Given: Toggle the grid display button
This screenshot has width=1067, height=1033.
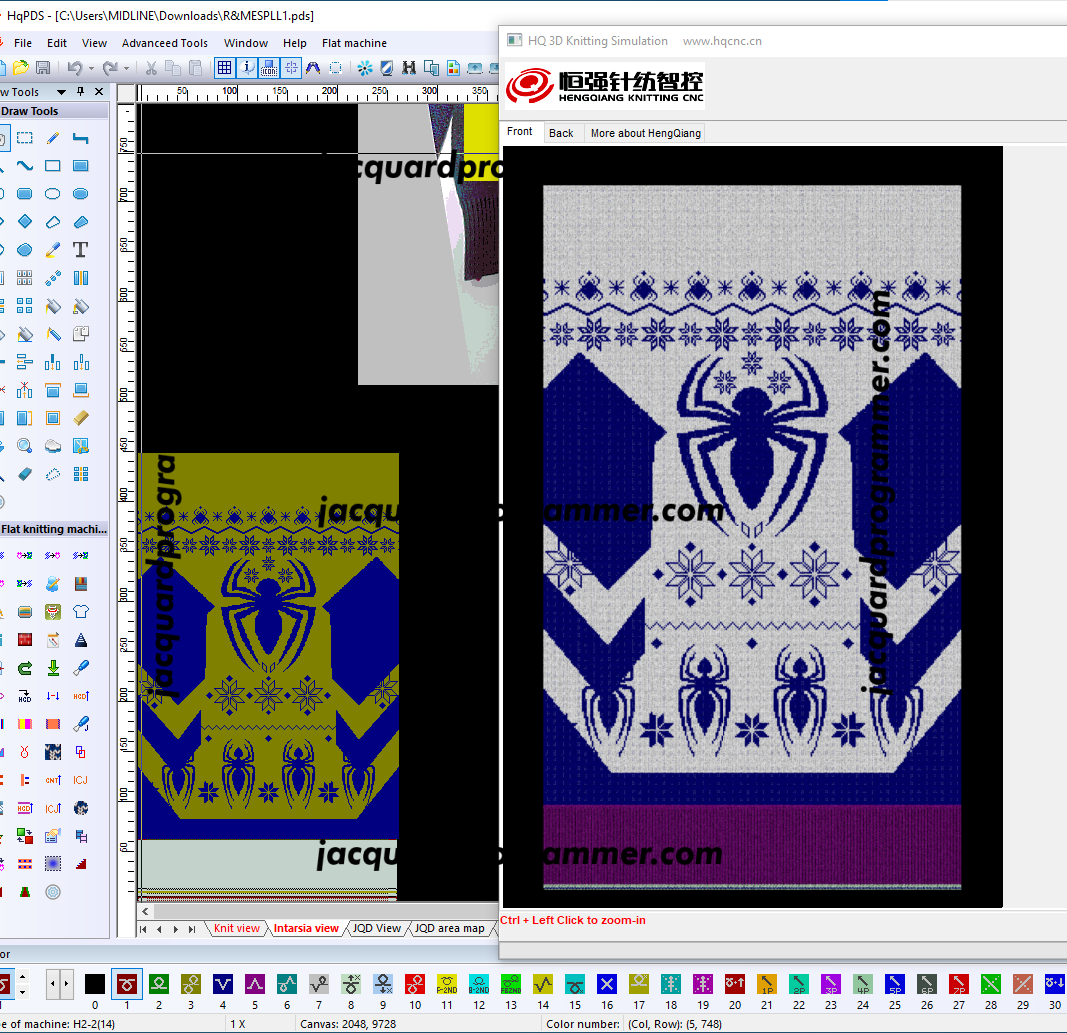Looking at the screenshot, I should click(225, 68).
